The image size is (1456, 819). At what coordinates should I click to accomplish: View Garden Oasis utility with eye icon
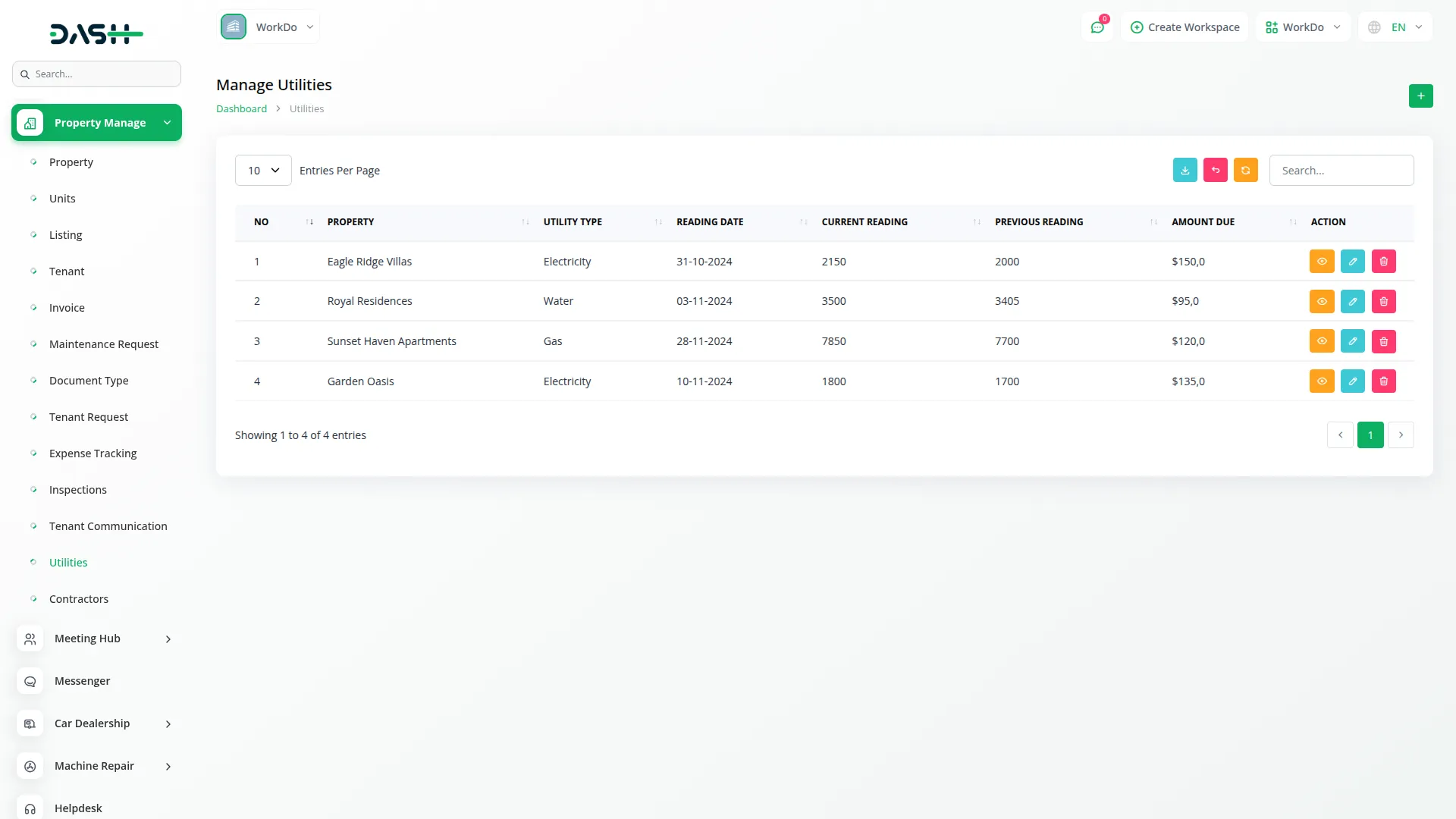tap(1321, 381)
